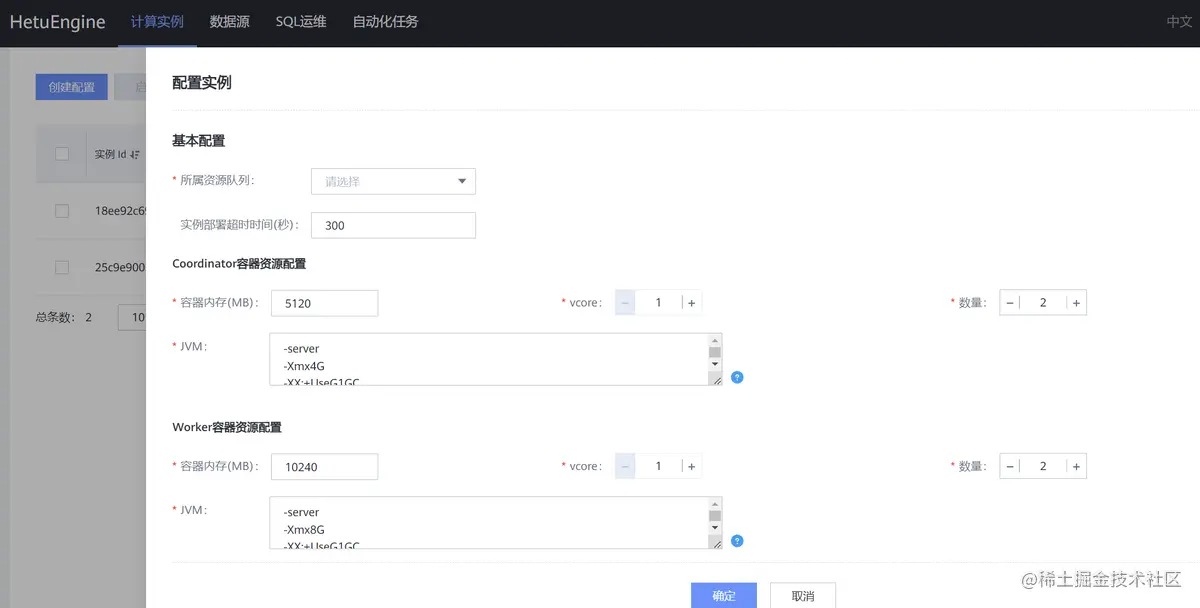The width and height of the screenshot is (1200, 608).
Task: Switch to 自动化任务 tab
Action: (x=385, y=21)
